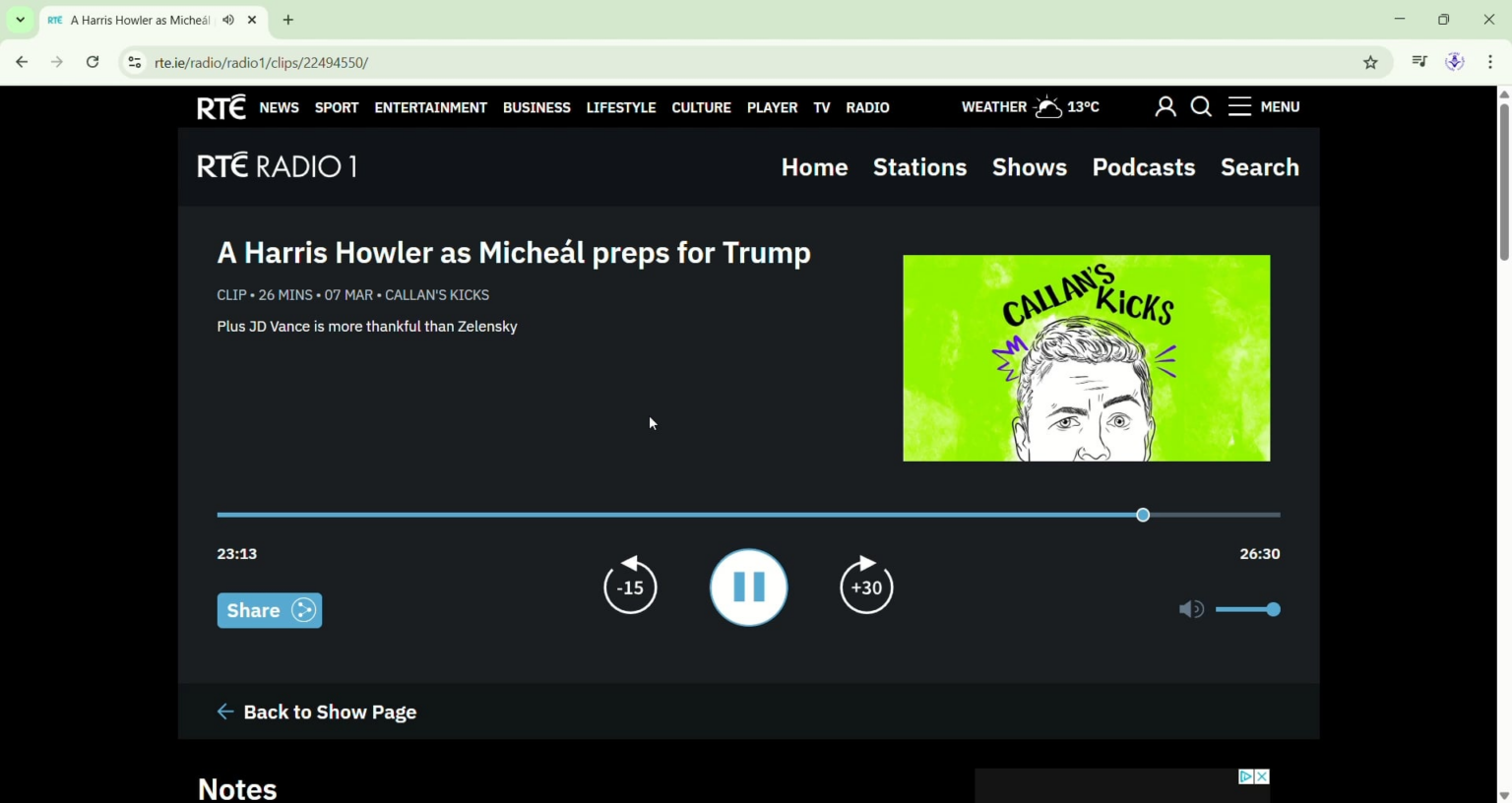Click the clip description about JD Vance
The height and width of the screenshot is (803, 1512).
(x=367, y=327)
